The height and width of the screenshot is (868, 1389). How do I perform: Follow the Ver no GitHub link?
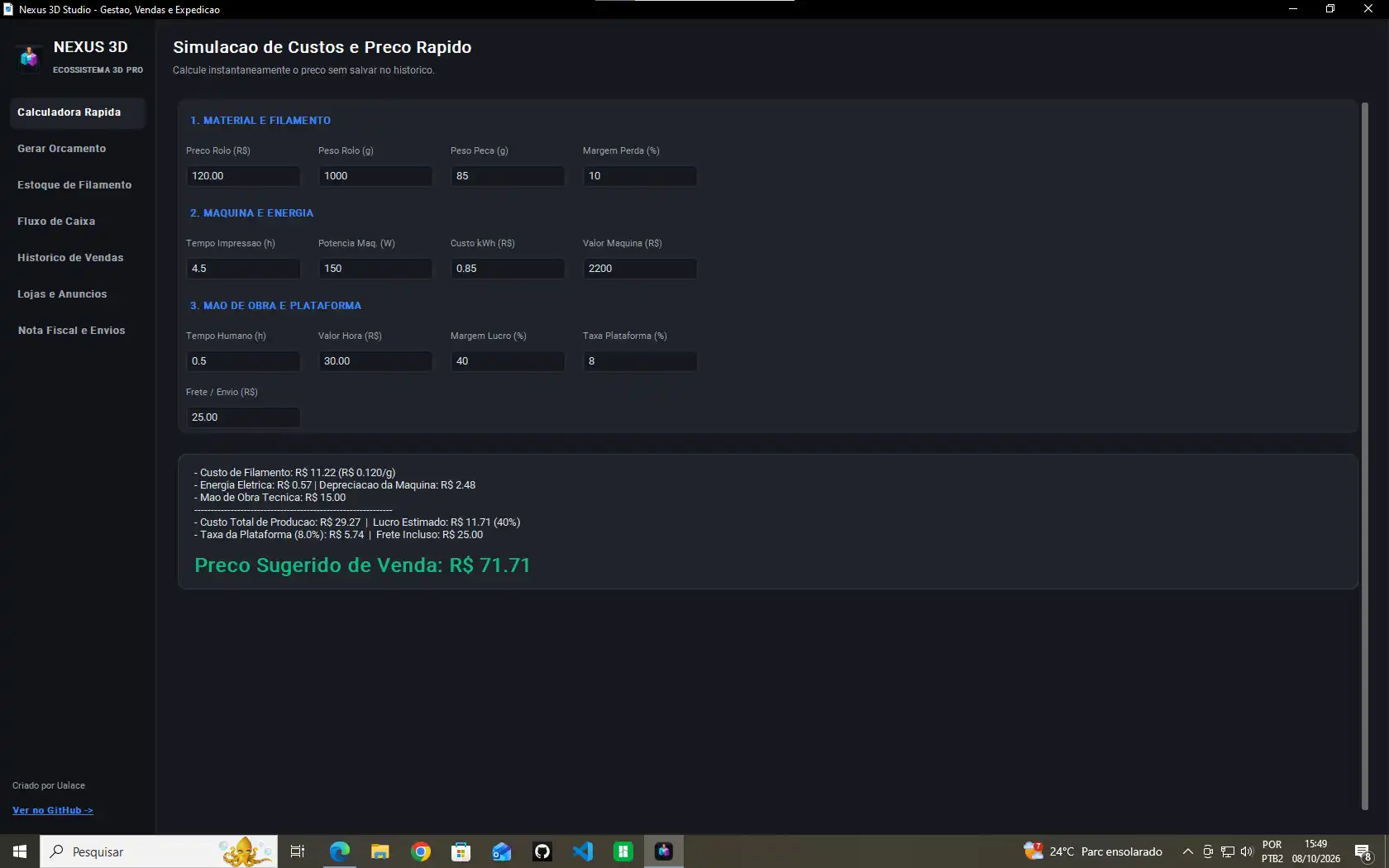[x=53, y=810]
